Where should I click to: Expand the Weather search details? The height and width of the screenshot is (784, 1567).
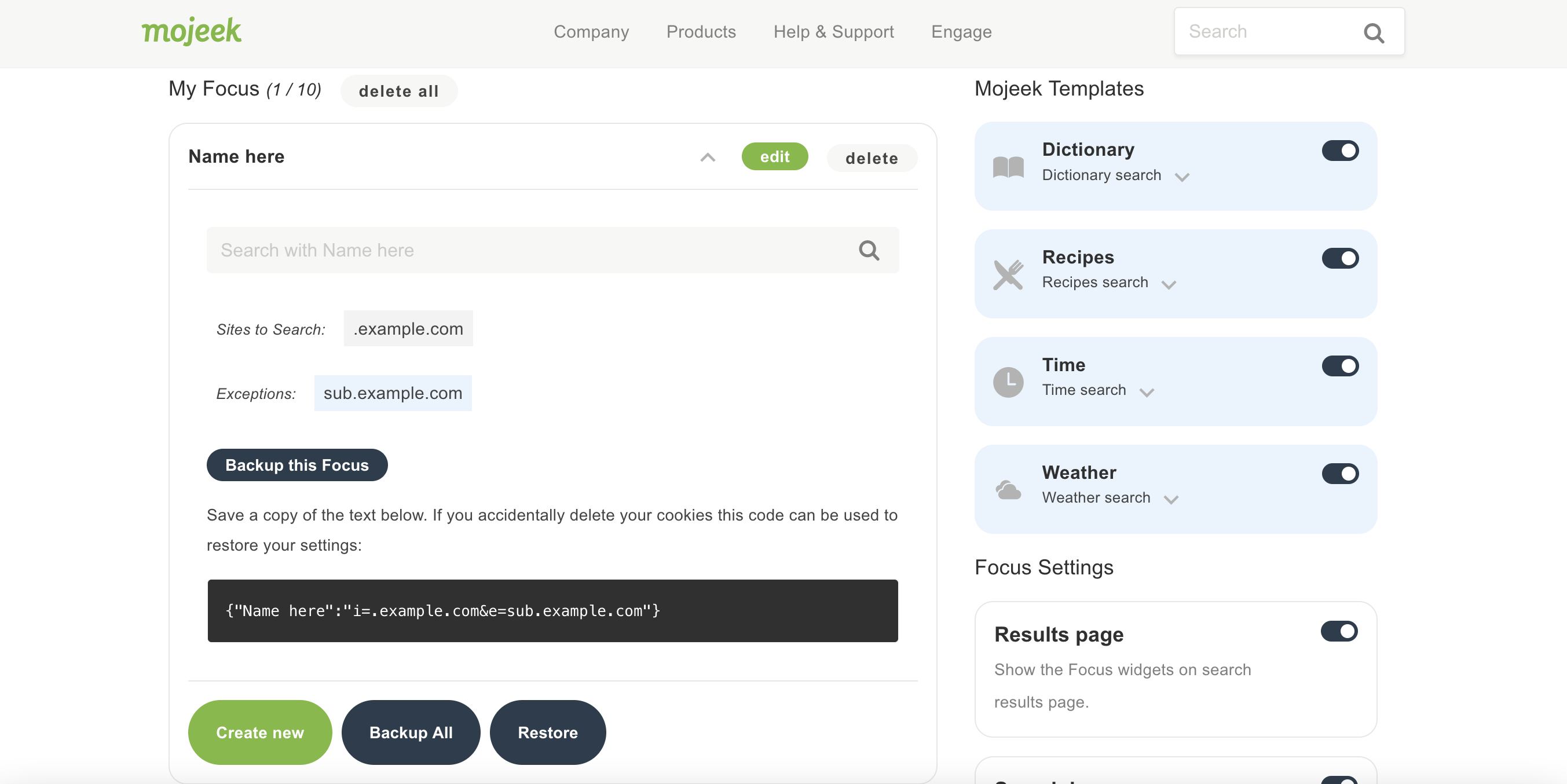[1171, 500]
